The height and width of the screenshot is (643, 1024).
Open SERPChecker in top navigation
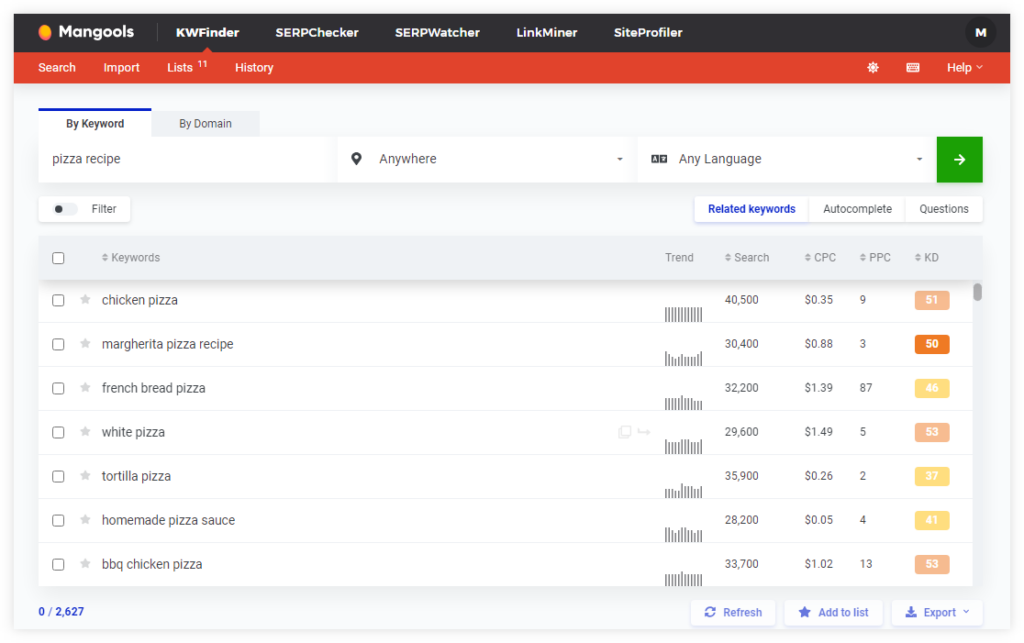point(317,33)
